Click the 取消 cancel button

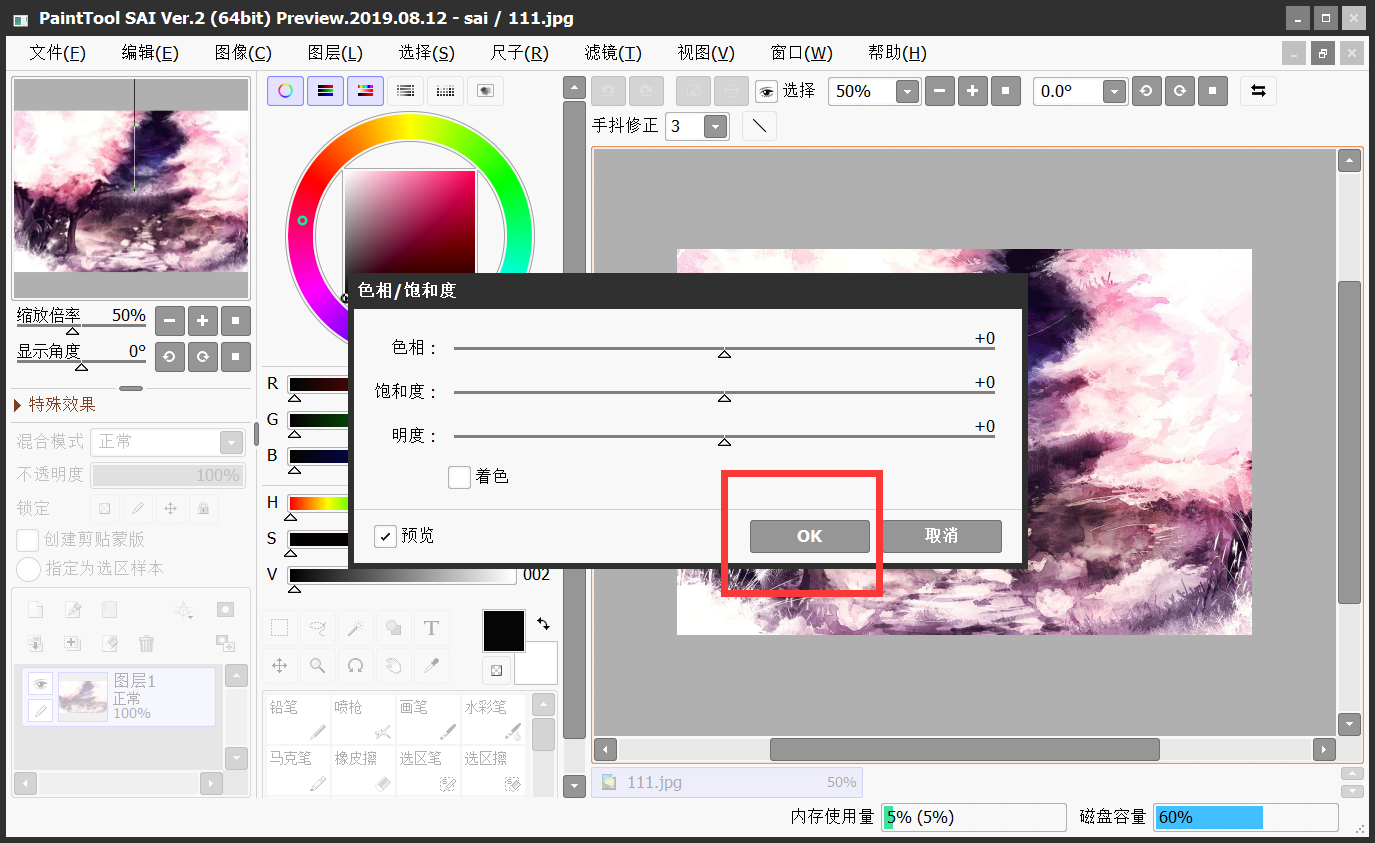[x=942, y=536]
